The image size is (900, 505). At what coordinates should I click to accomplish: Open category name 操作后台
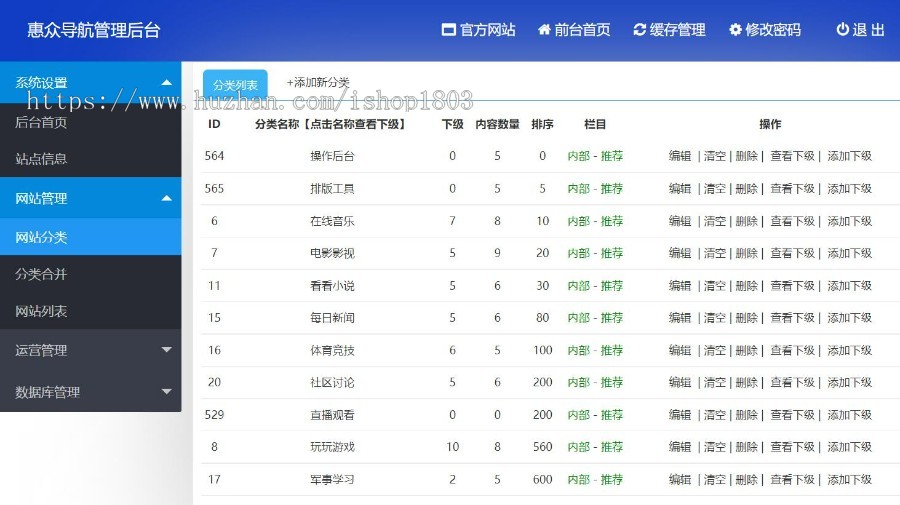[x=332, y=156]
